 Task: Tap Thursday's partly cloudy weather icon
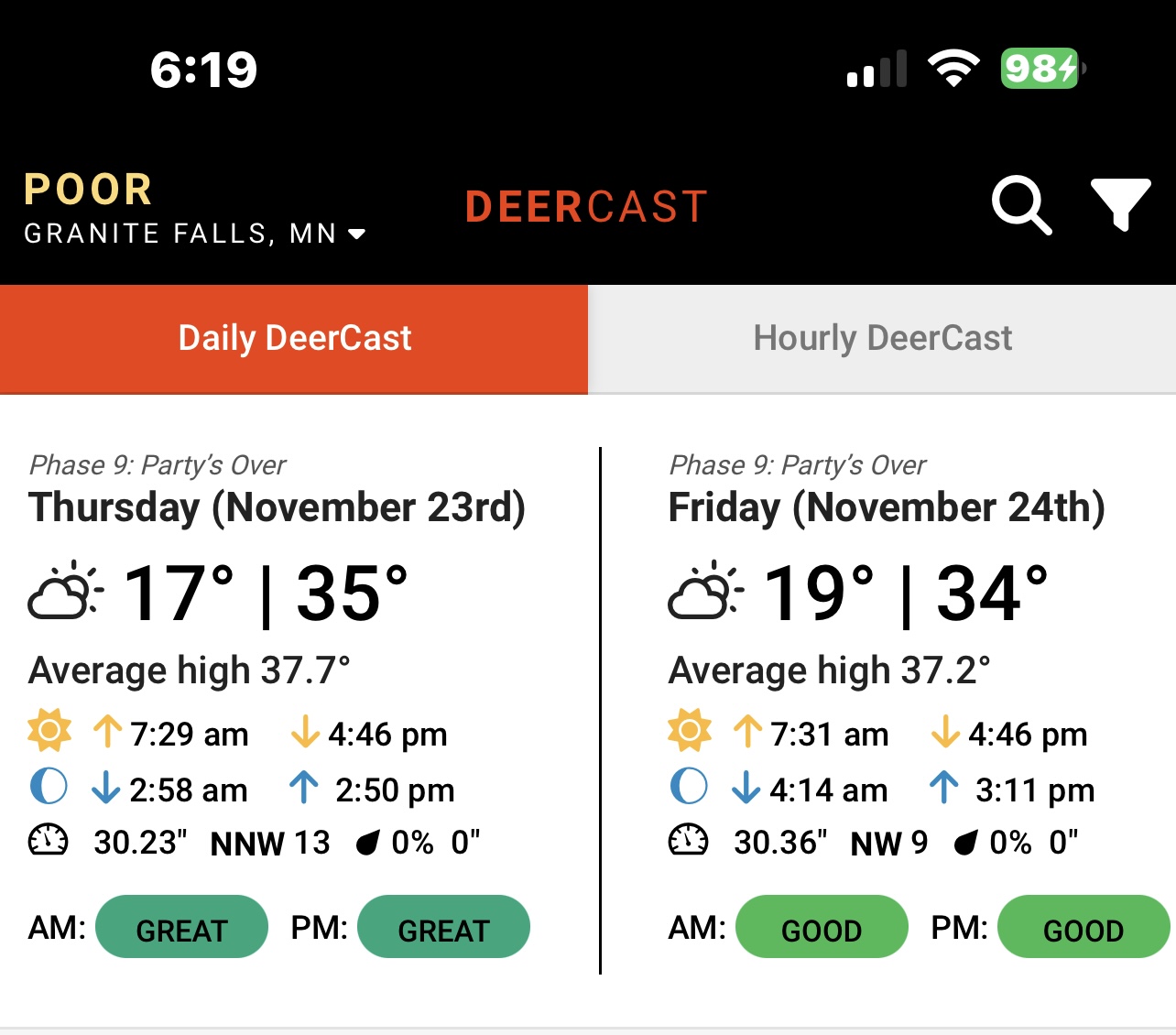[66, 591]
